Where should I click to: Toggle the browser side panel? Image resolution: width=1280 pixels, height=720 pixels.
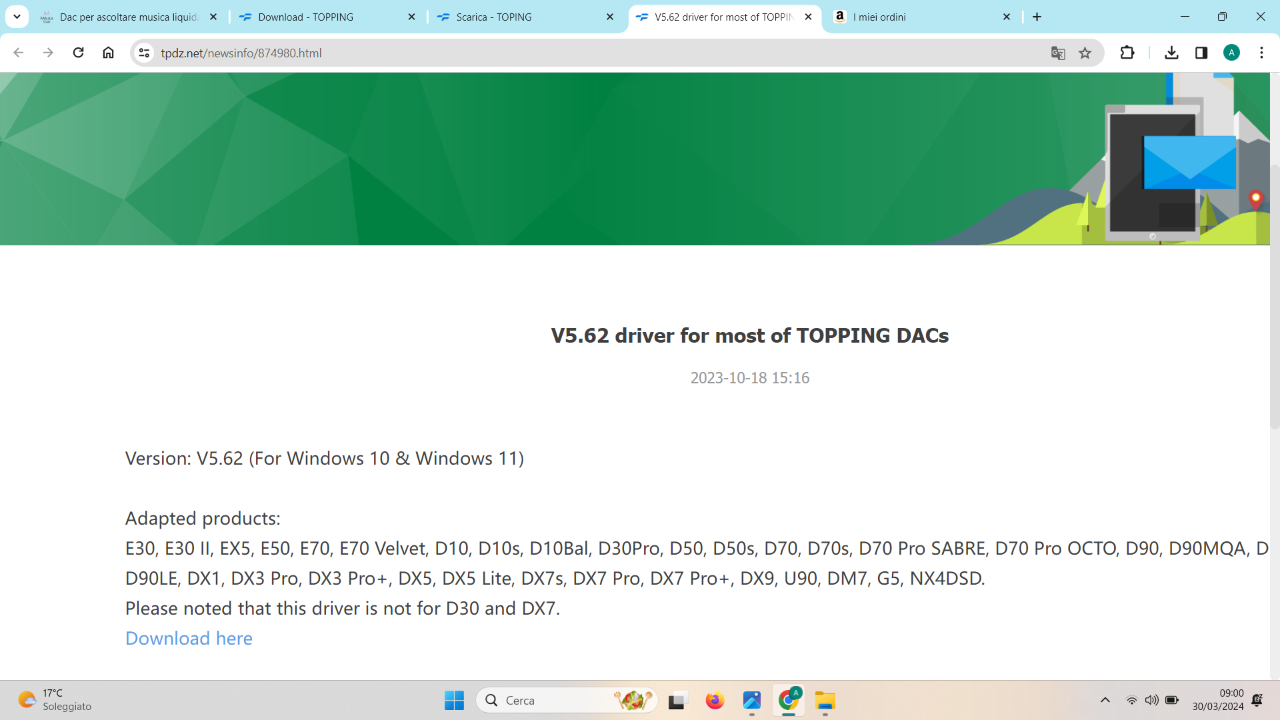[x=1201, y=53]
